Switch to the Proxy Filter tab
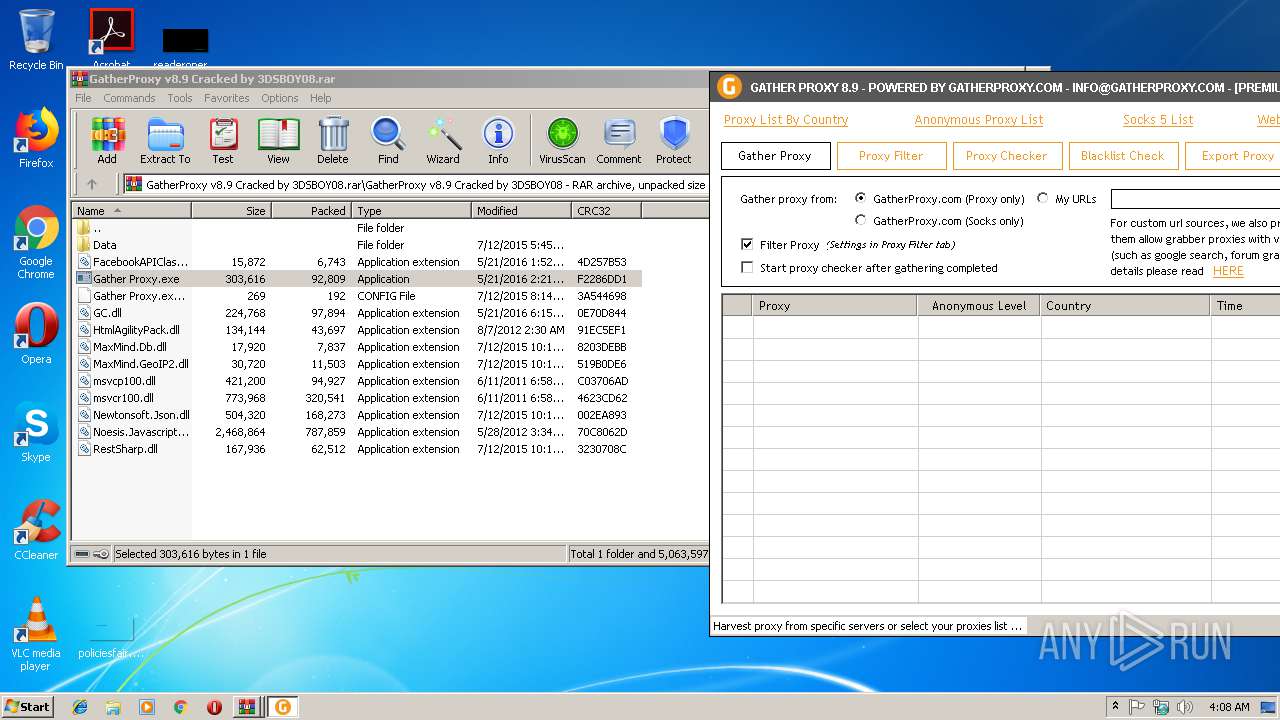1280x720 pixels. coord(891,156)
